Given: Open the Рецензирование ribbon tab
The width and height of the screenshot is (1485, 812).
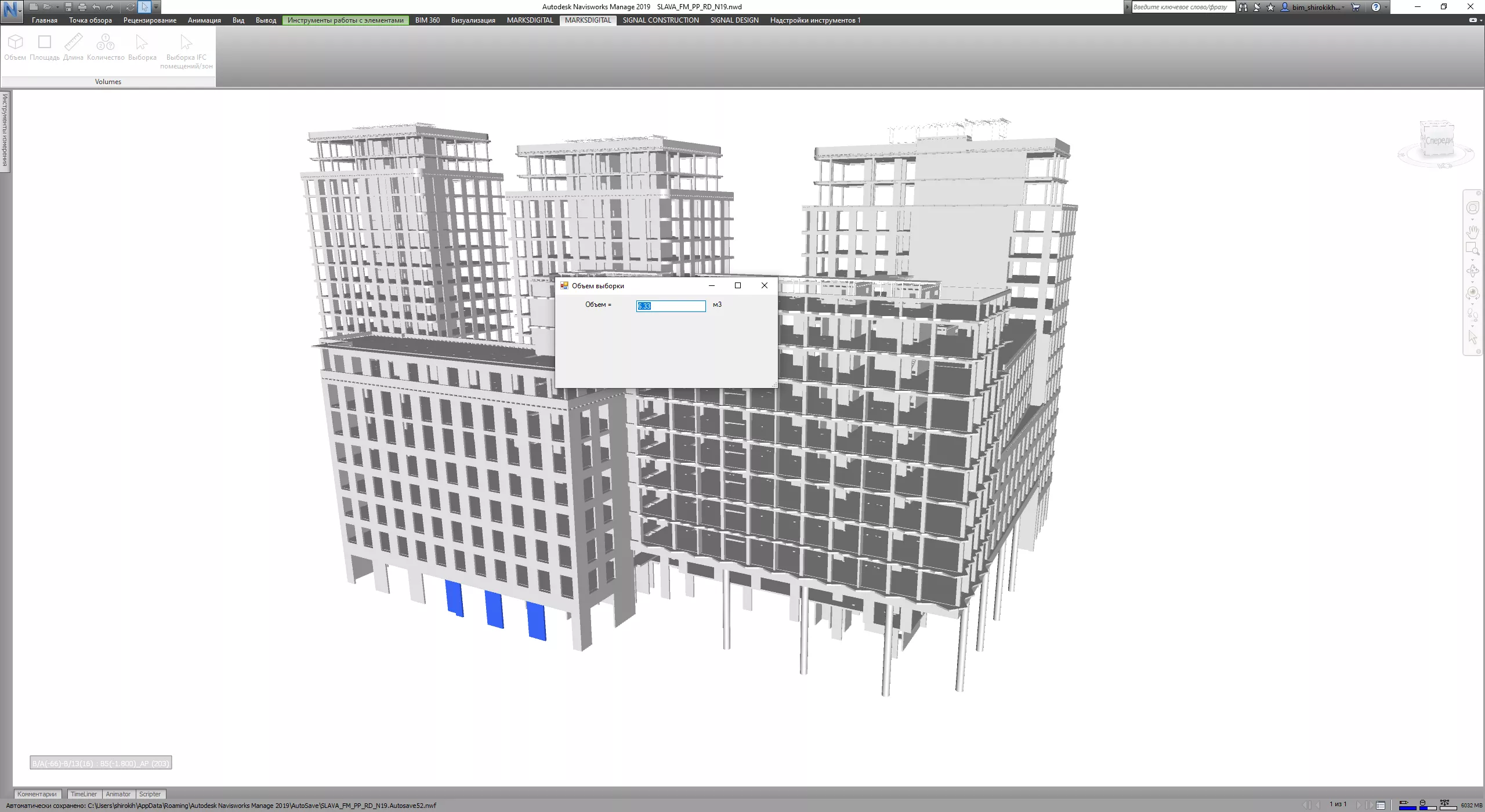Looking at the screenshot, I should pyautogui.click(x=150, y=20).
